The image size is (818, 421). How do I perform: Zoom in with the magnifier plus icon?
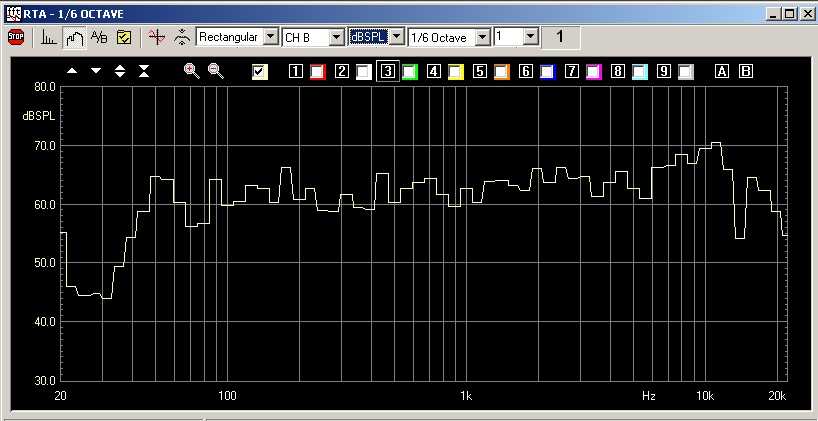(192, 71)
